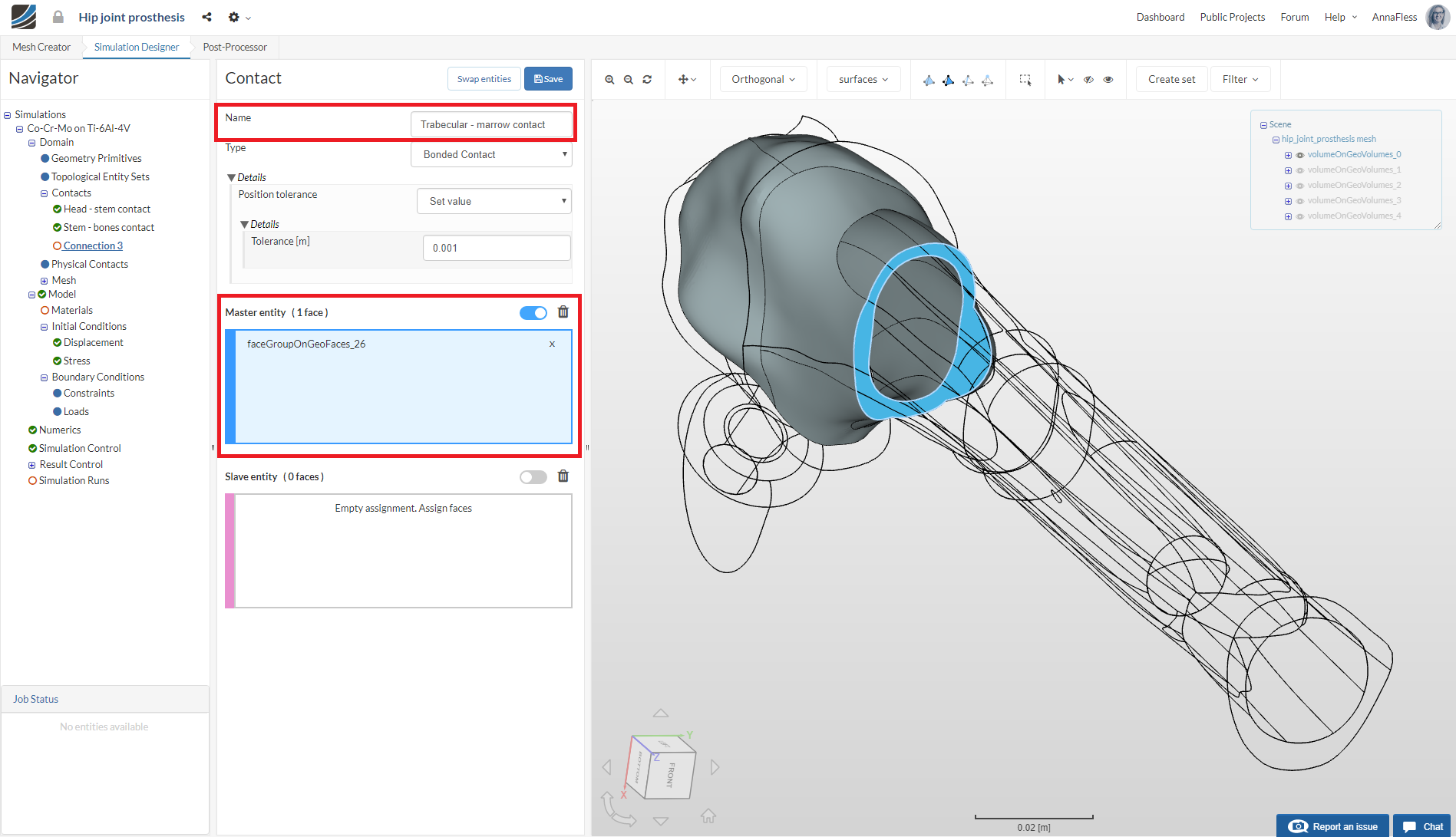Click the Tolerance value input field
Screen dimensions: 1456x837
[497, 249]
